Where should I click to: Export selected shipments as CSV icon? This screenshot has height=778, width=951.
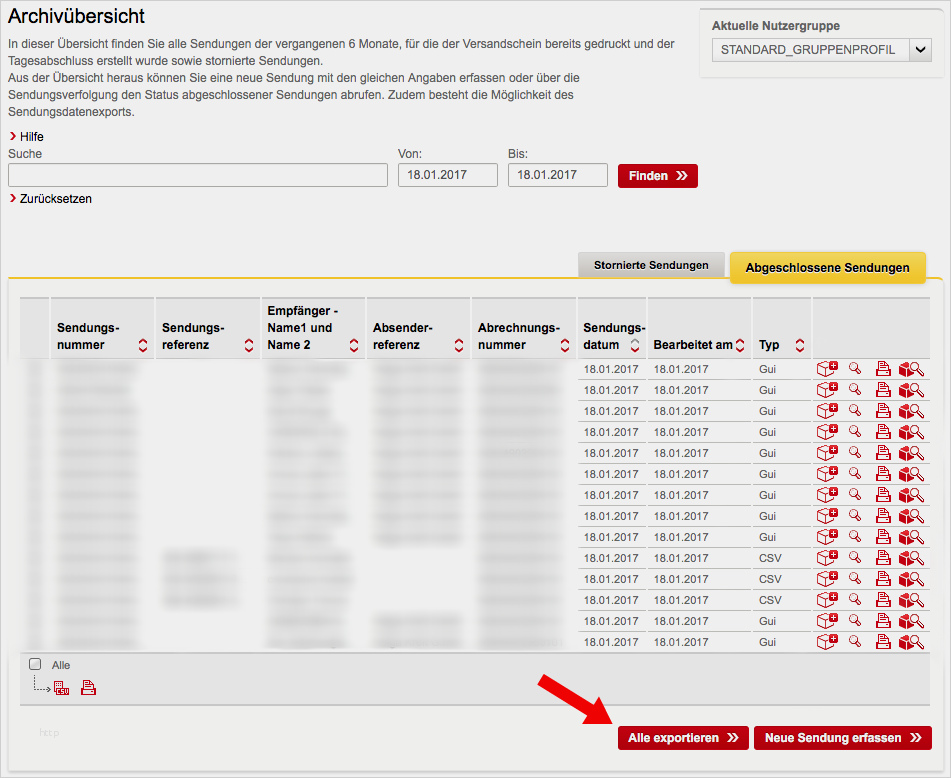click(x=62, y=688)
